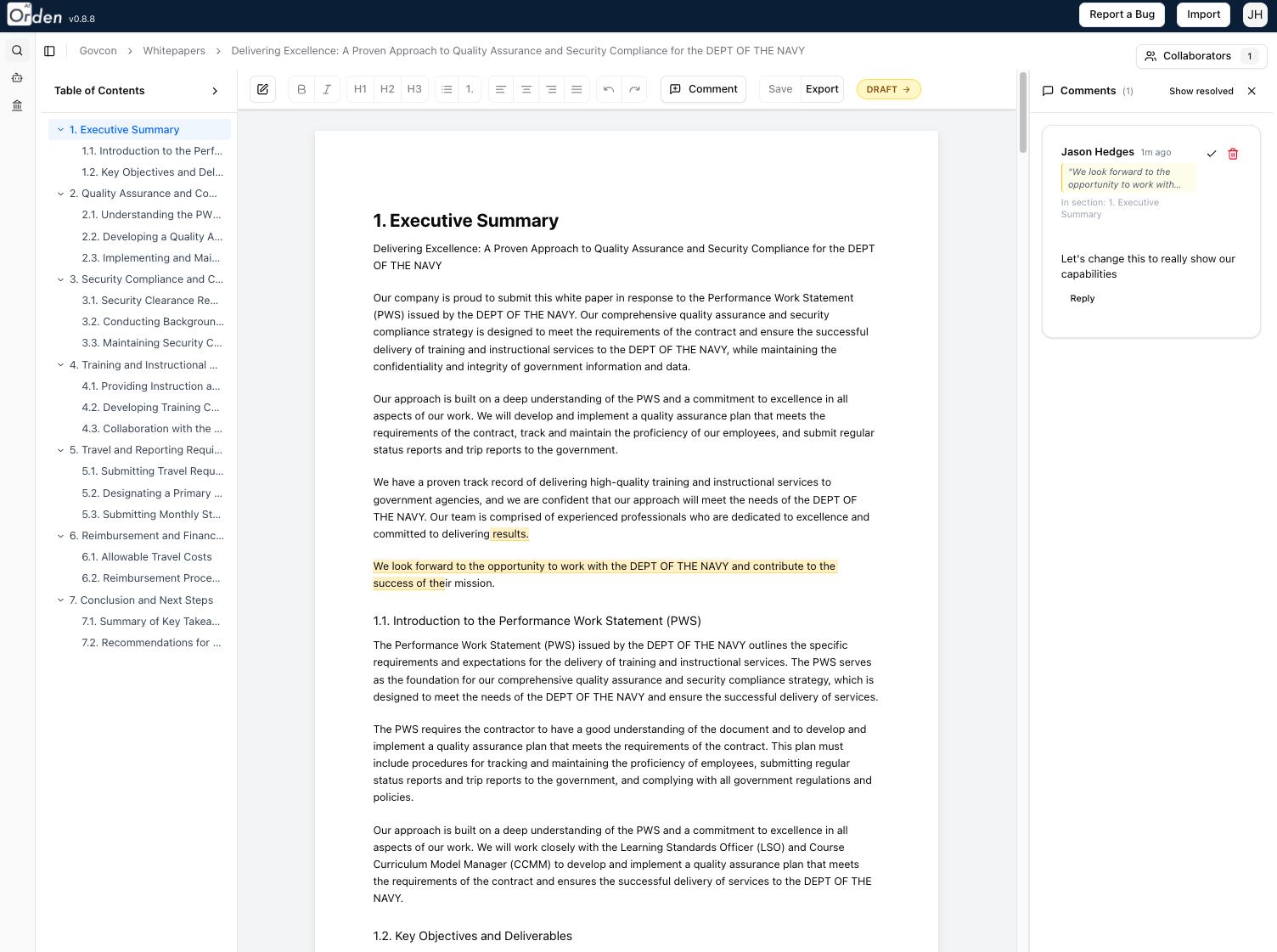Open the government institution icon in the sidebar
This screenshot has width=1277, height=952.
16,104
